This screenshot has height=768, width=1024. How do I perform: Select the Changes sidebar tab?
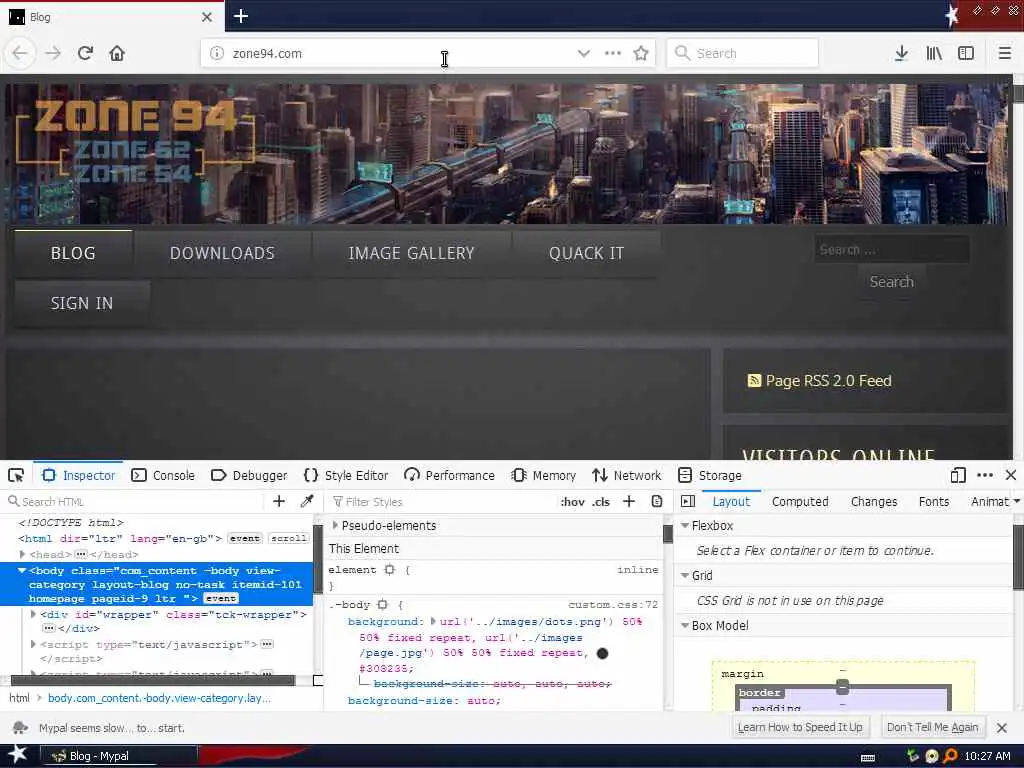(874, 502)
